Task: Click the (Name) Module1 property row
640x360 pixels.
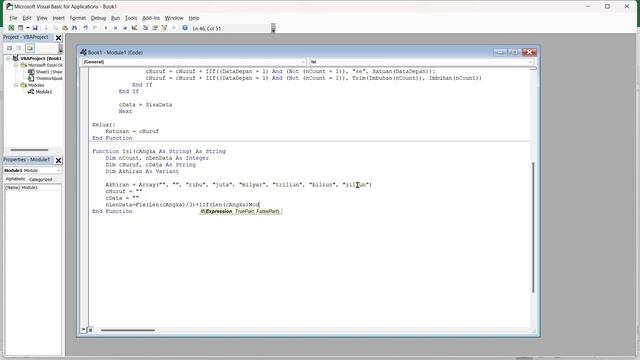Action: pos(33,188)
